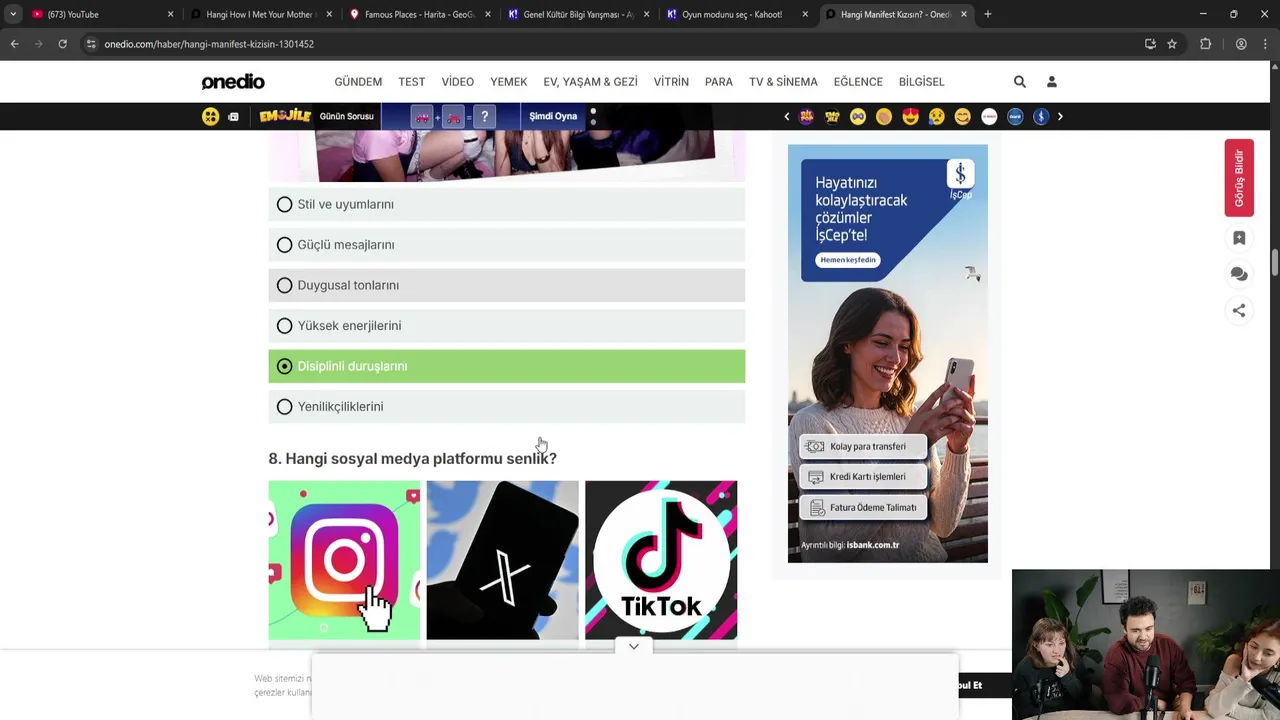This screenshot has height=720, width=1280.
Task: Collapse bottom ad with chevron down
Action: click(634, 646)
